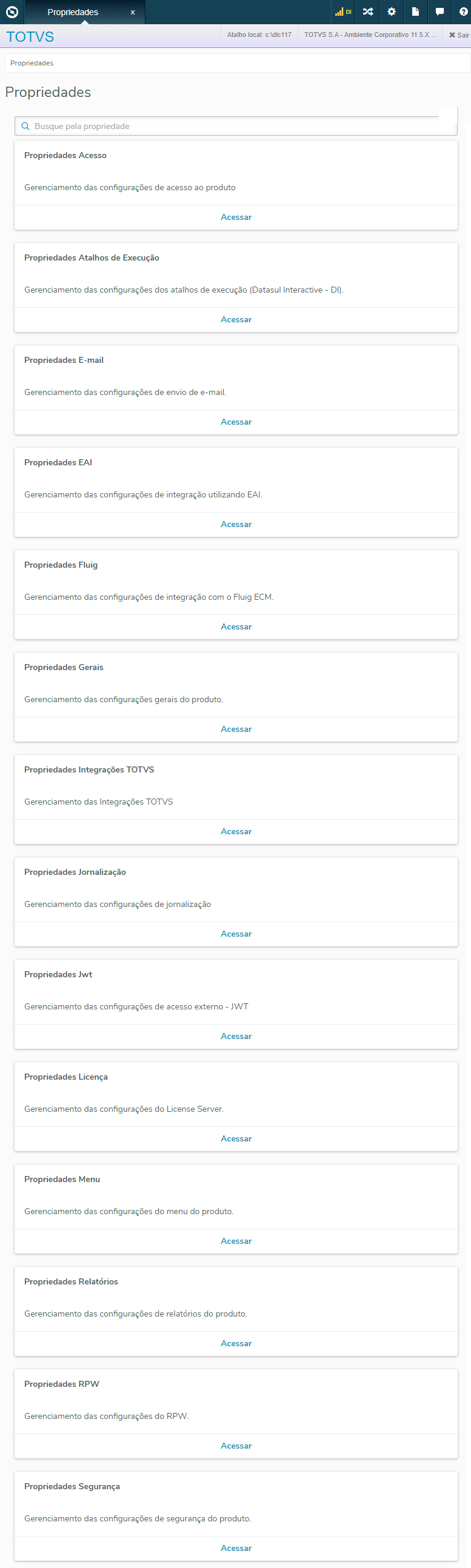471x1568 pixels.
Task: Open the settings gear icon
Action: [x=392, y=12]
